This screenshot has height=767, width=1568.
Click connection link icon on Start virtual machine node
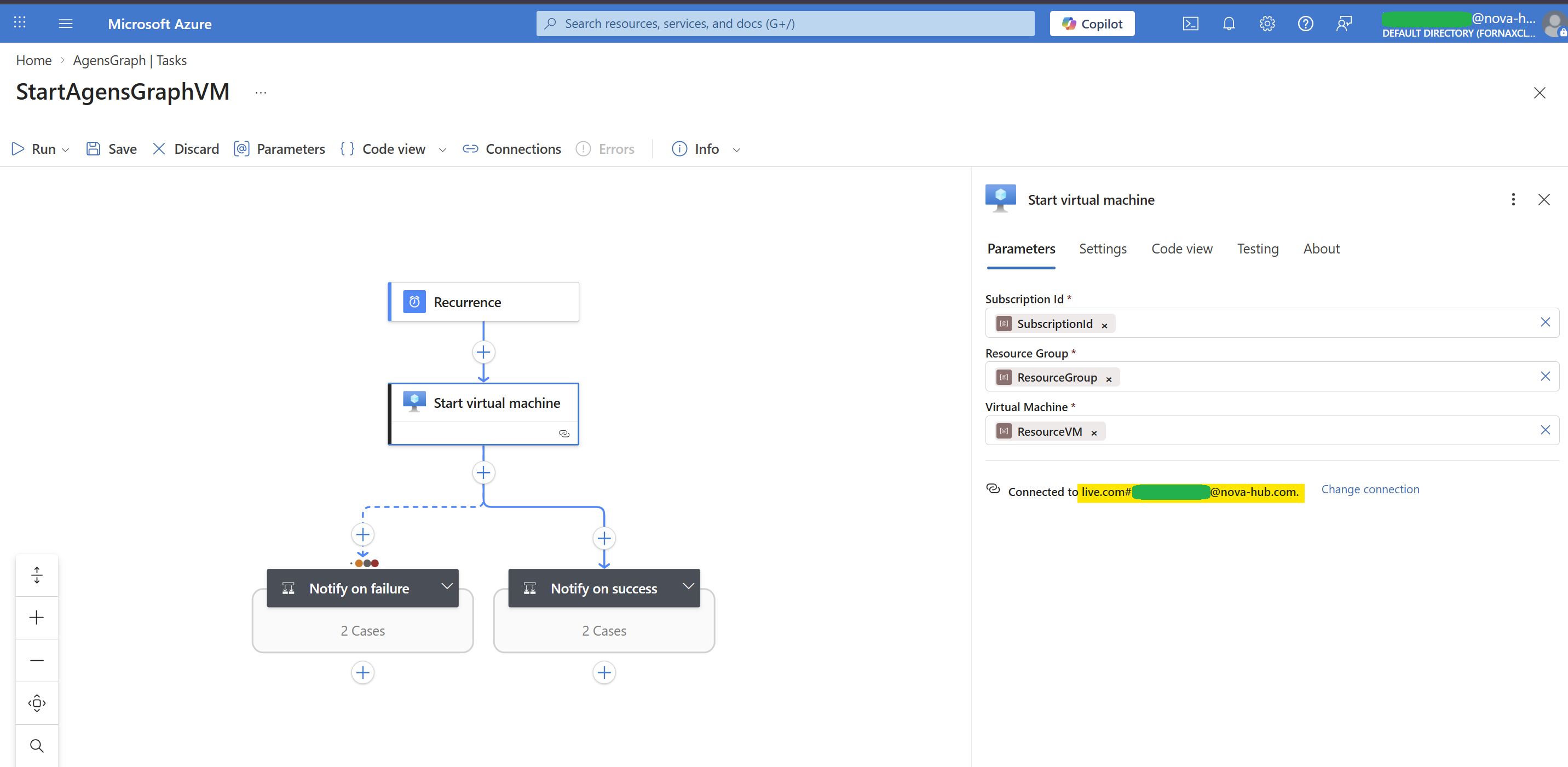coord(564,434)
